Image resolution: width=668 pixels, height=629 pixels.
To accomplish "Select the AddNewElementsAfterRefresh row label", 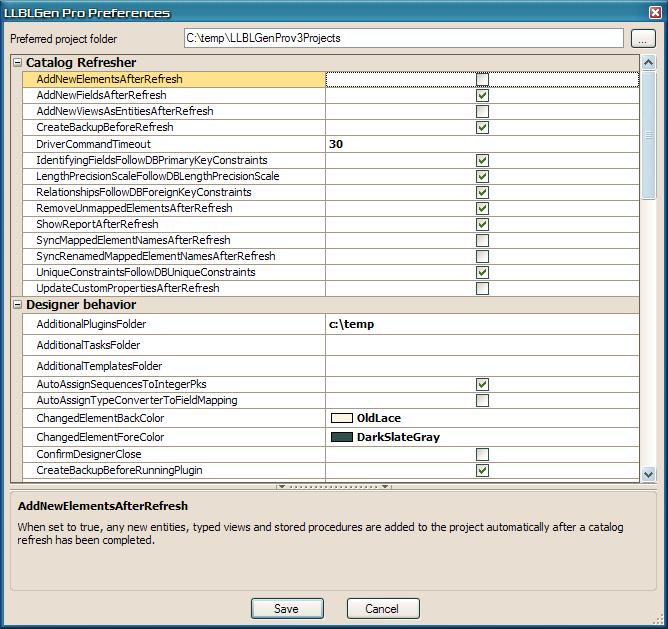I will point(109,79).
